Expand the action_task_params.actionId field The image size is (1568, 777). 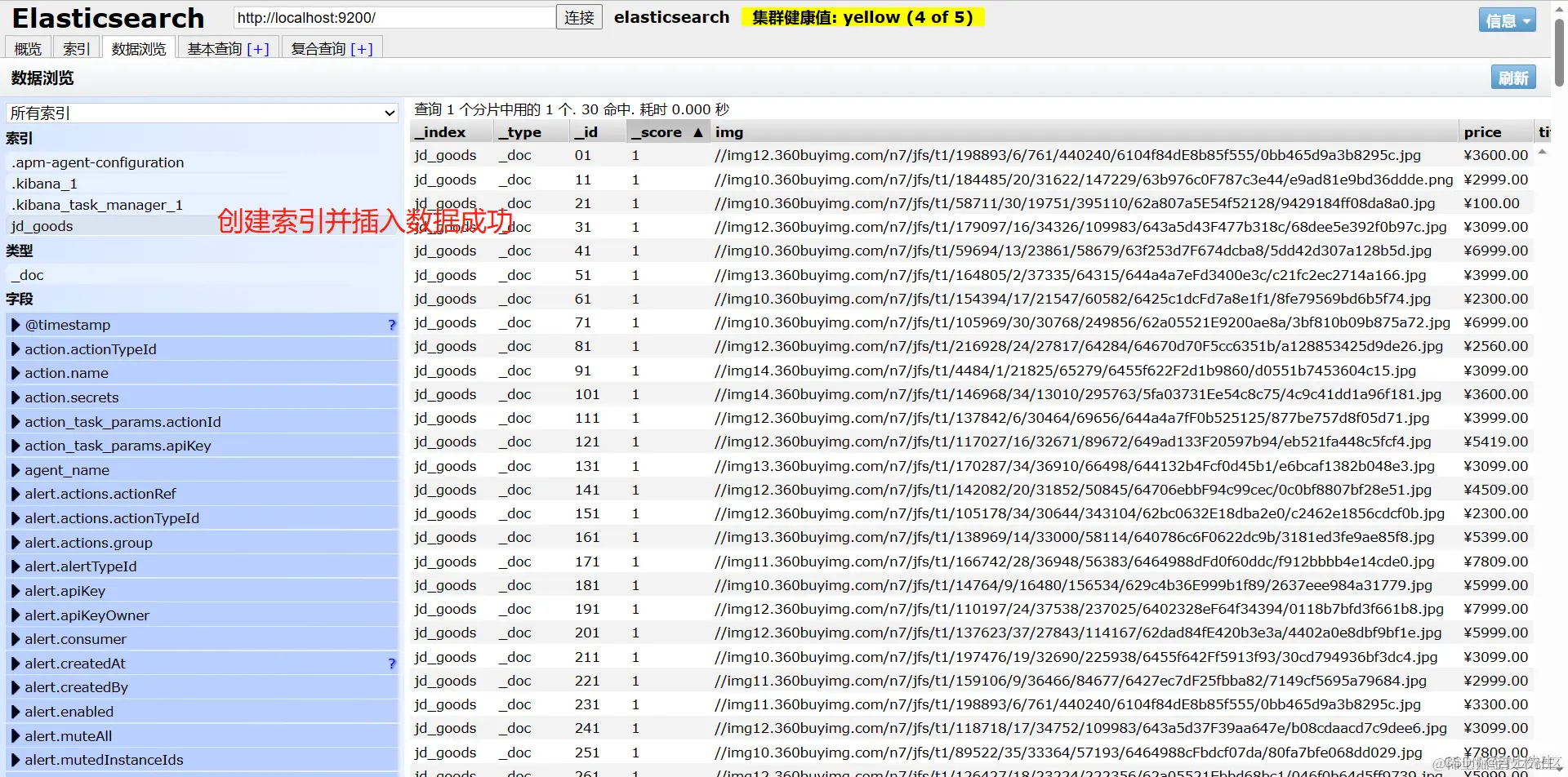(x=16, y=422)
